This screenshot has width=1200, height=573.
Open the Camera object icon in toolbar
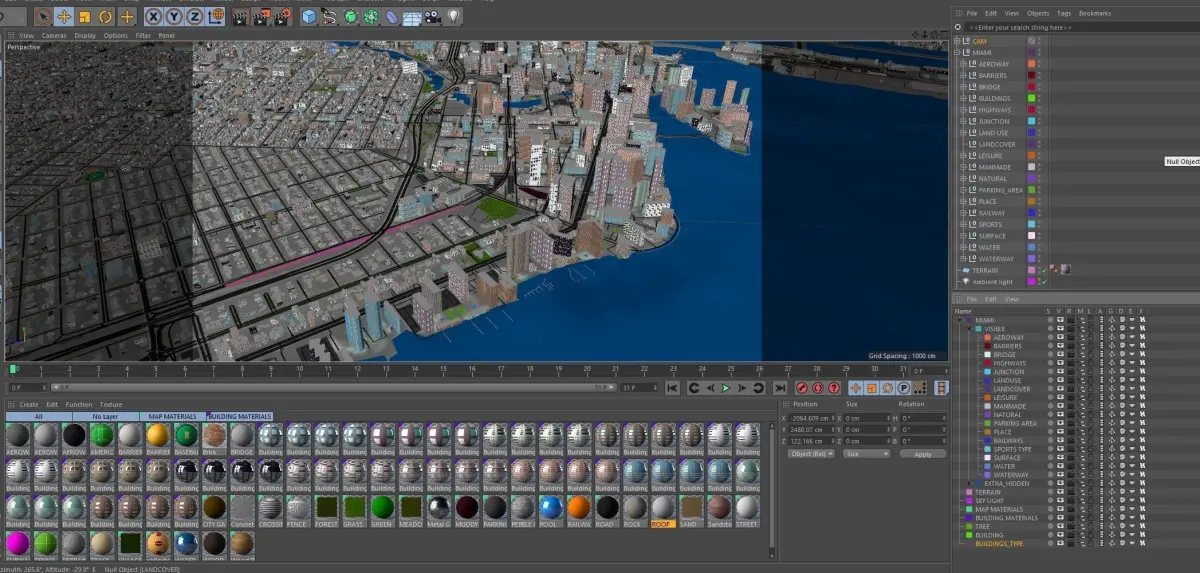click(x=431, y=17)
